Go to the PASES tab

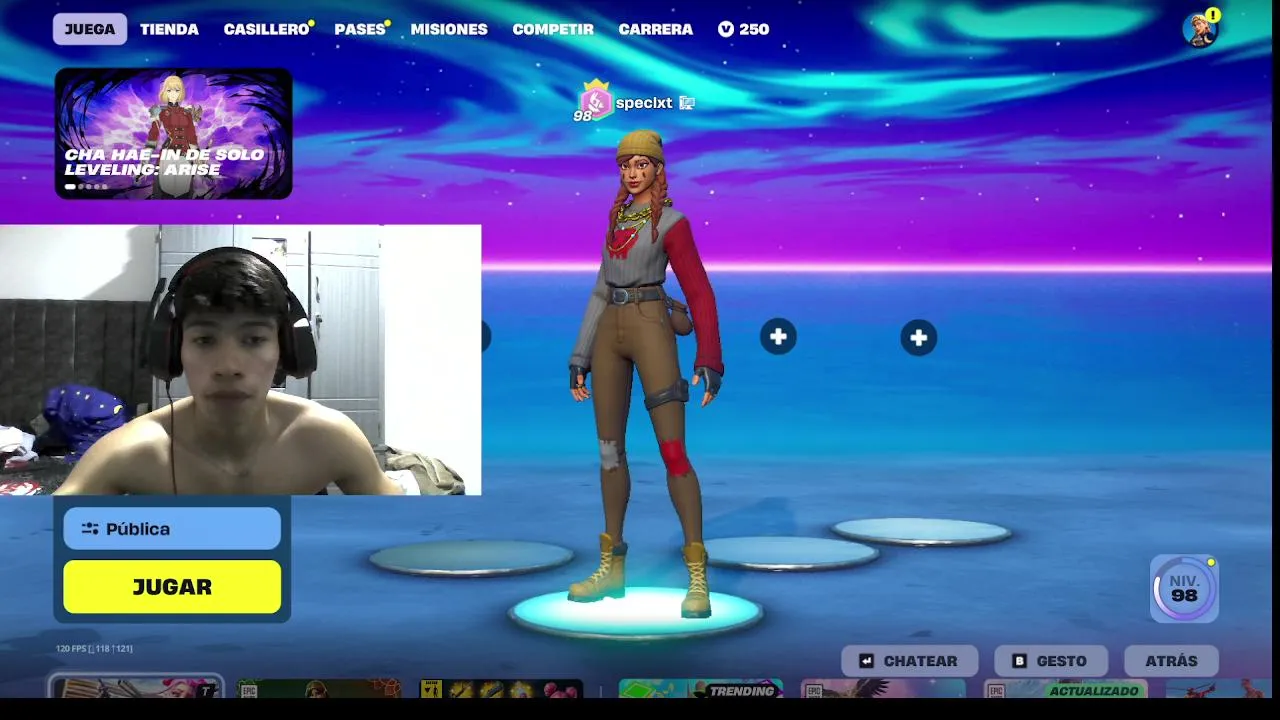pos(360,29)
